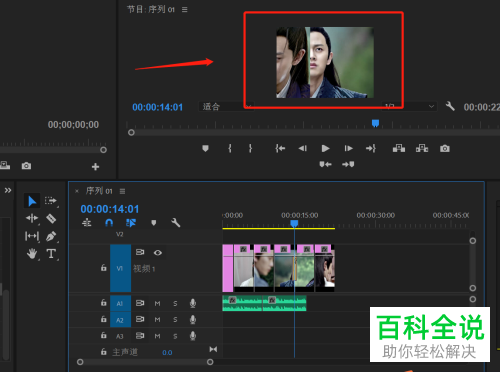Select first audio clip on A1
This screenshot has width=500, height=372.
pos(242,303)
